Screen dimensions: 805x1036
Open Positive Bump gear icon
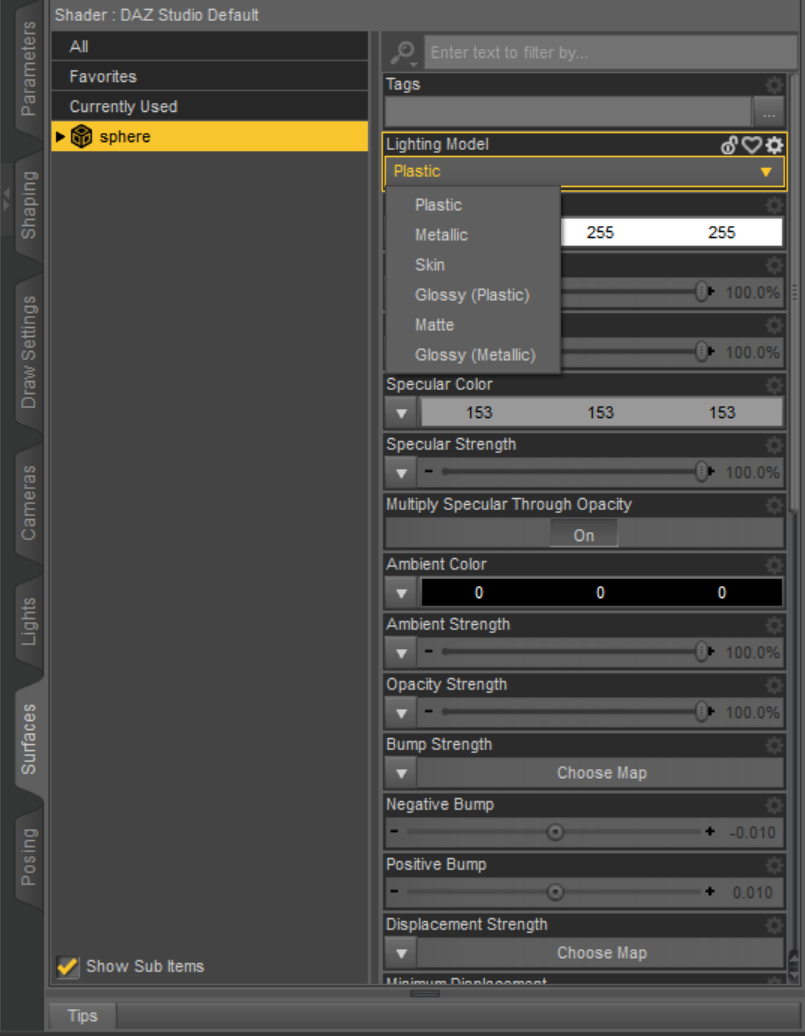coord(774,866)
